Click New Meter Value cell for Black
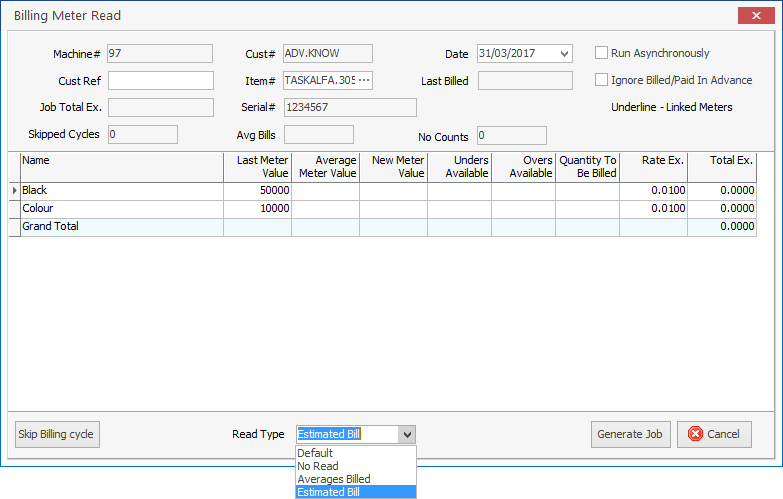 [x=393, y=190]
